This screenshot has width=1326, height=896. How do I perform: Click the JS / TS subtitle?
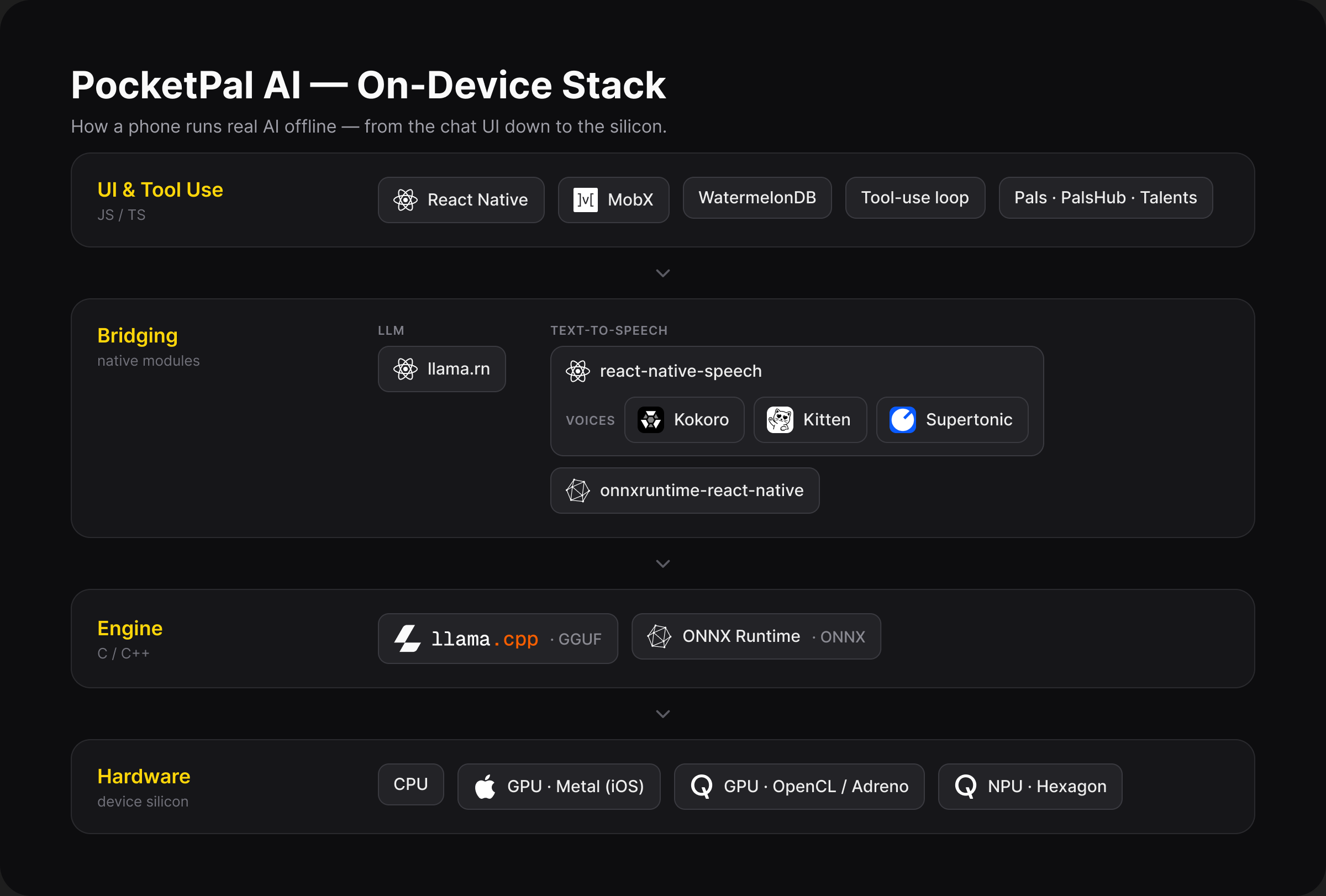point(122,215)
